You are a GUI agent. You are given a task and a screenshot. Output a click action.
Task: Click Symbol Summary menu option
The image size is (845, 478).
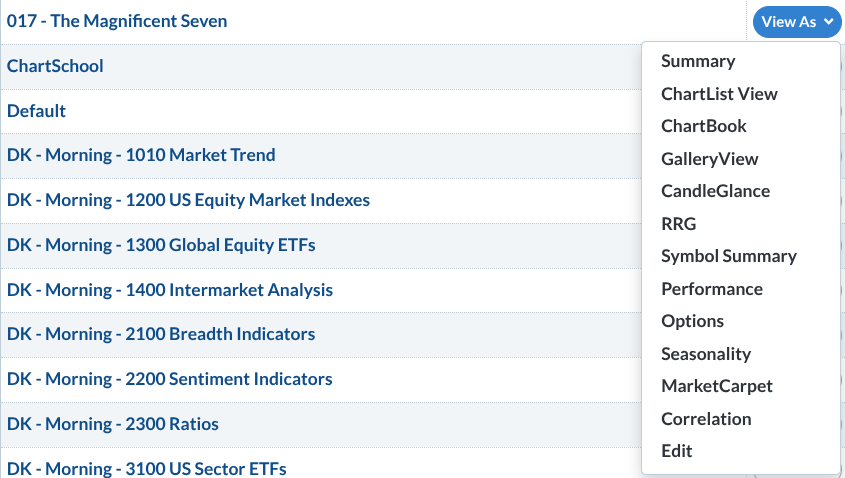pos(729,256)
